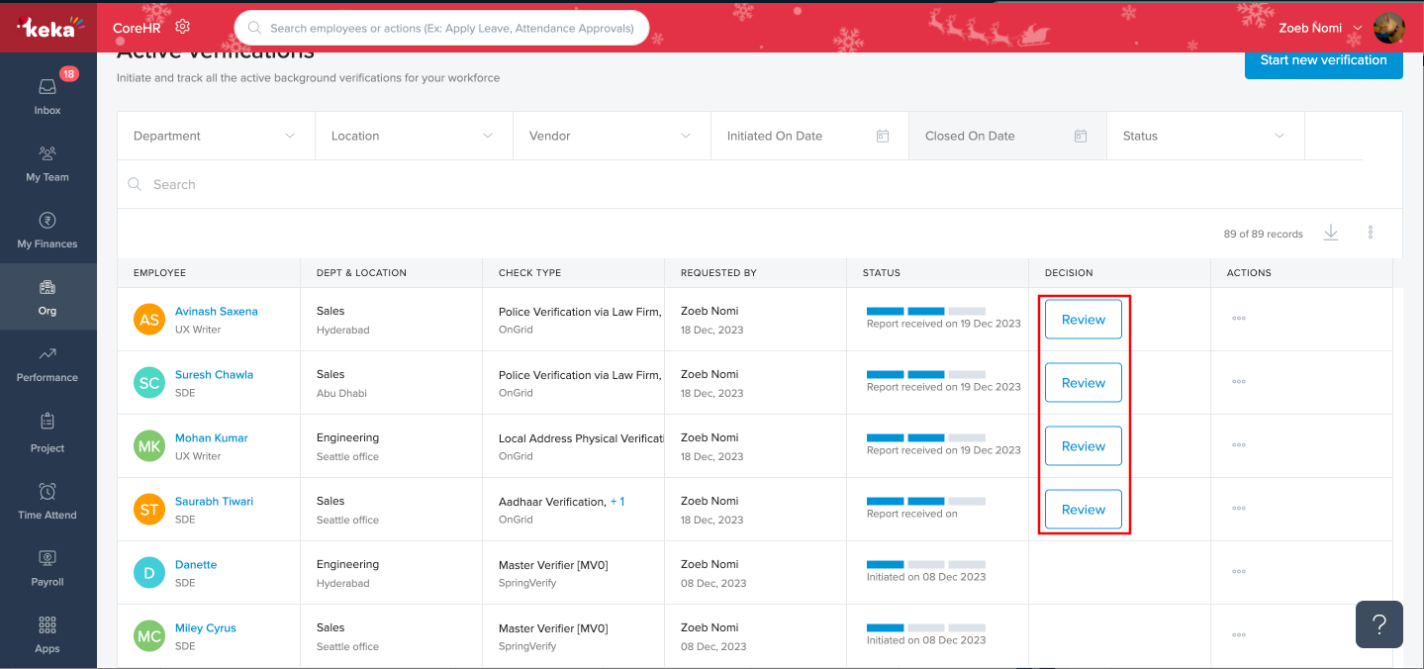Download records using the download icon
This screenshot has height=669, width=1424.
pos(1330,233)
